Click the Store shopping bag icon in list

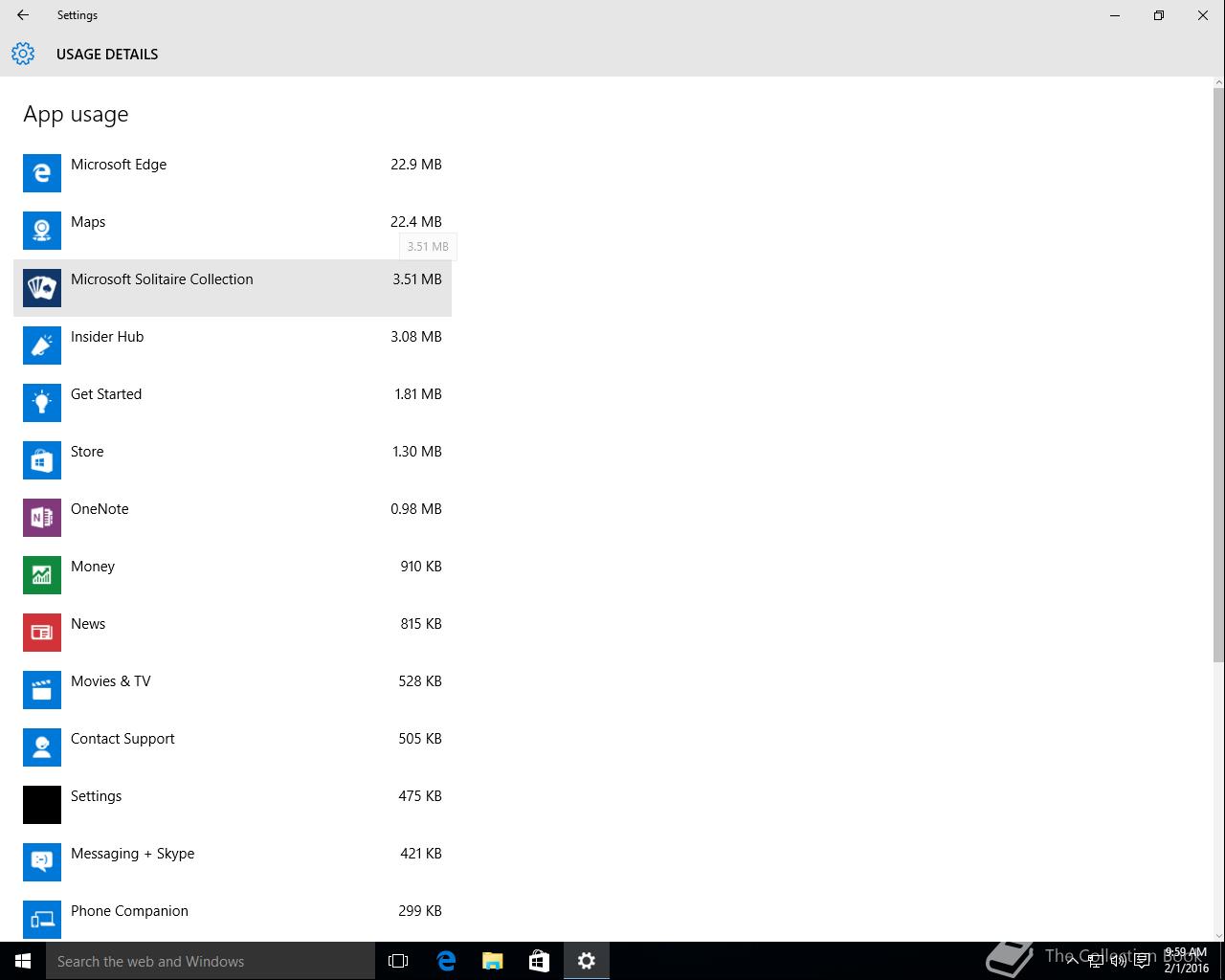tap(42, 460)
